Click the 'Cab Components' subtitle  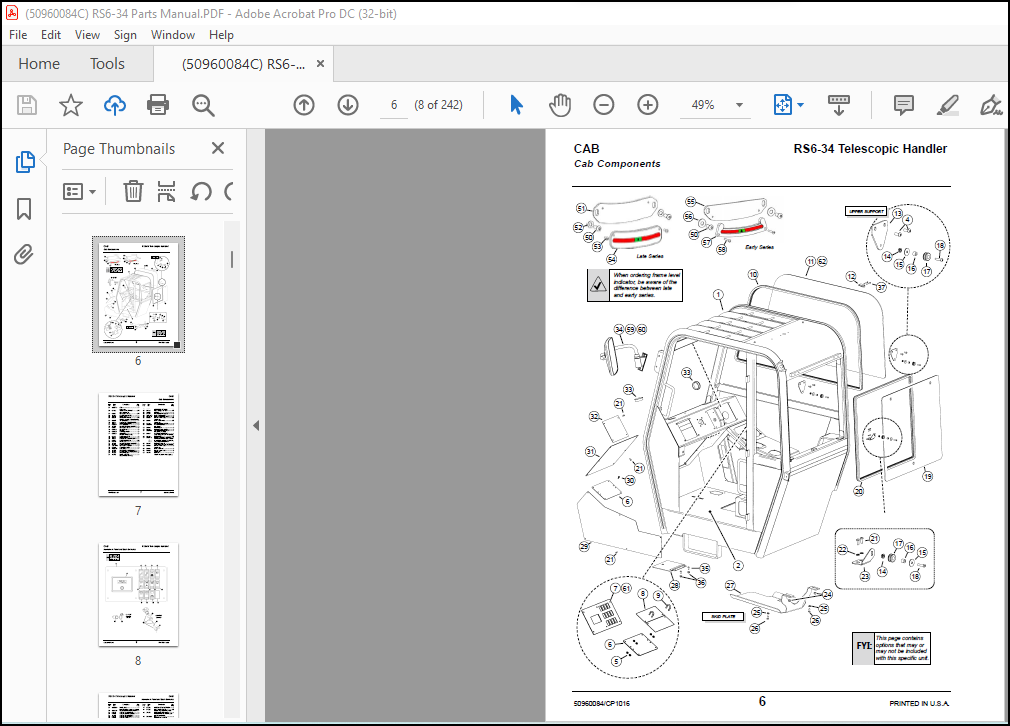click(617, 164)
